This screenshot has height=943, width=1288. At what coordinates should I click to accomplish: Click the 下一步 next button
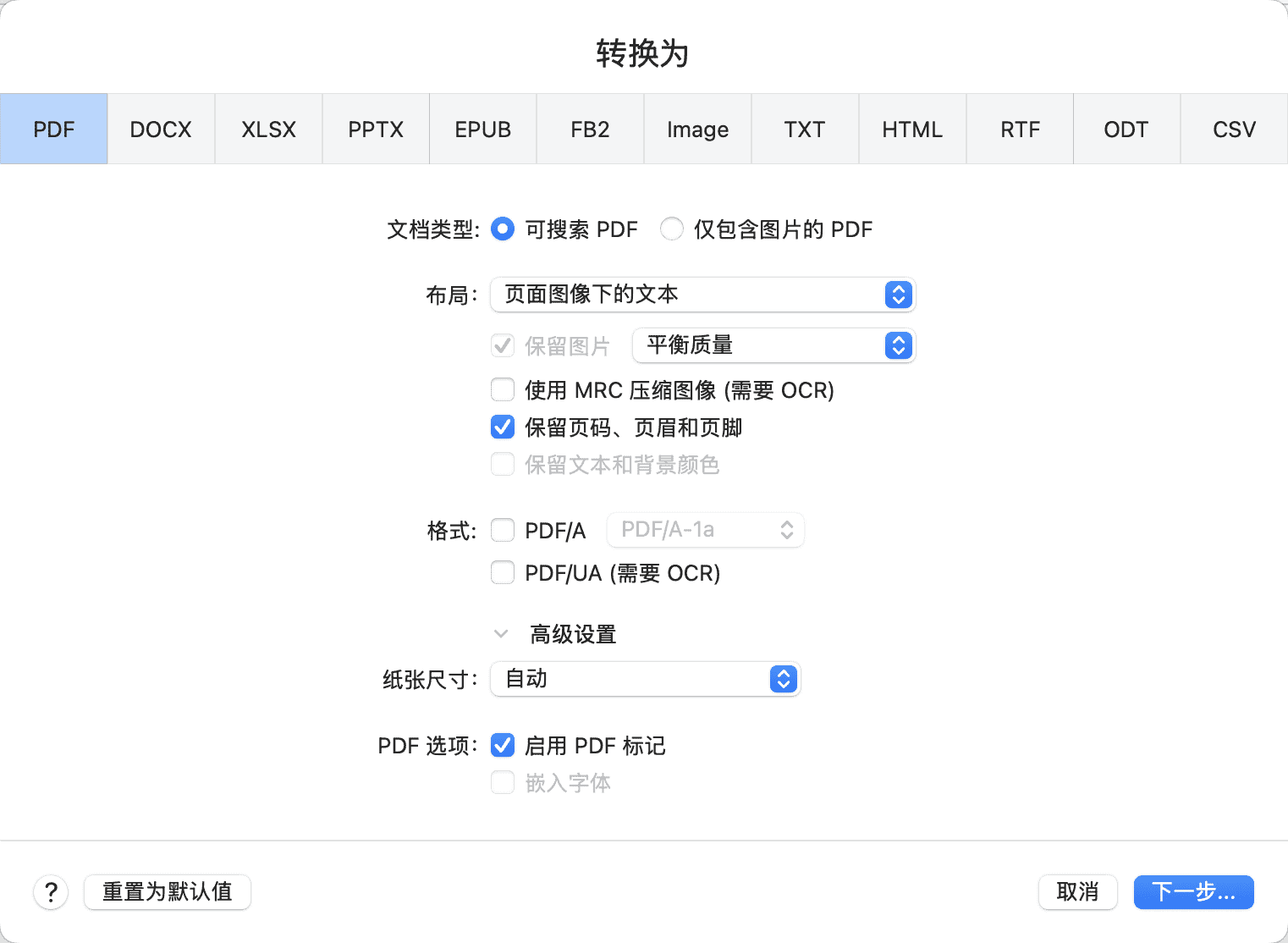pyautogui.click(x=1193, y=892)
